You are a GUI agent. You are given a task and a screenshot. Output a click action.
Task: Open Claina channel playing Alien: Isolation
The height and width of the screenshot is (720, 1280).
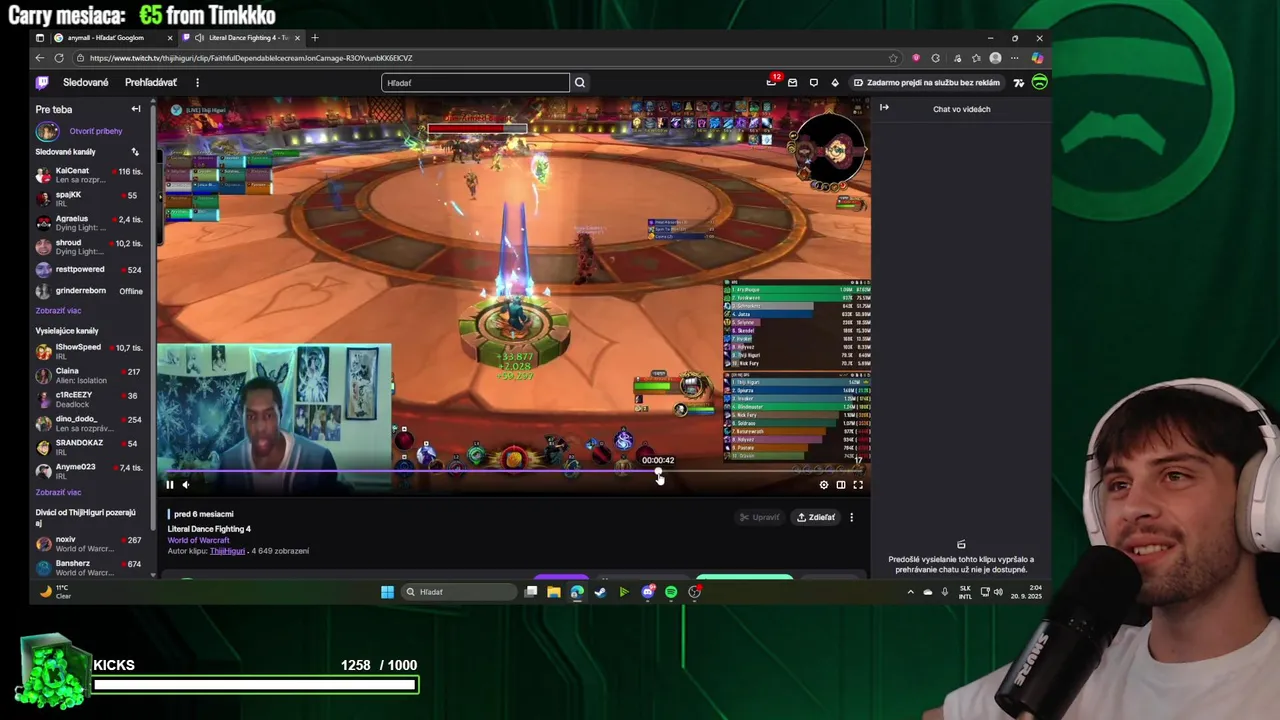(89, 375)
